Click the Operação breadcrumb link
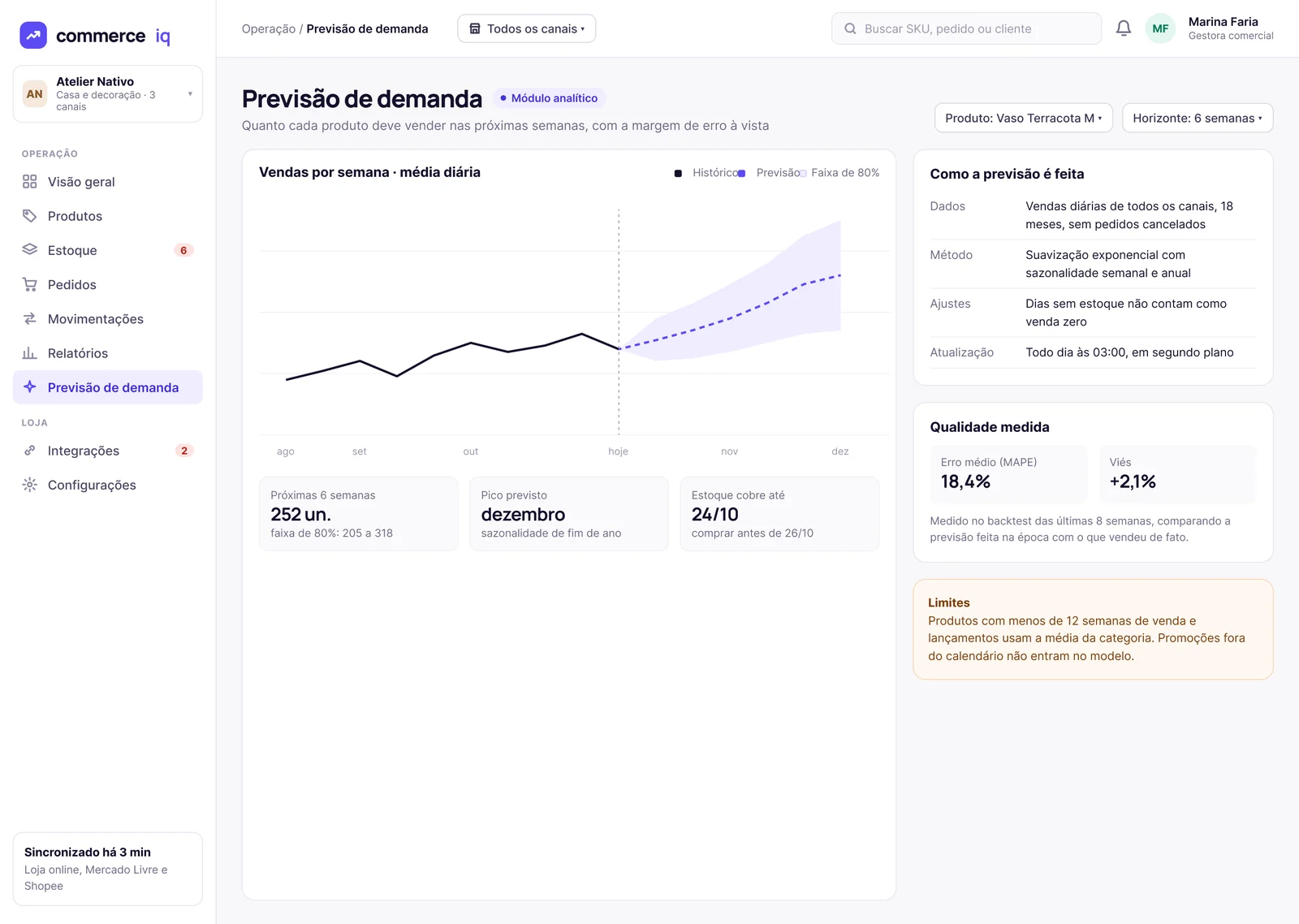Viewport: 1299px width, 924px height. click(x=269, y=28)
